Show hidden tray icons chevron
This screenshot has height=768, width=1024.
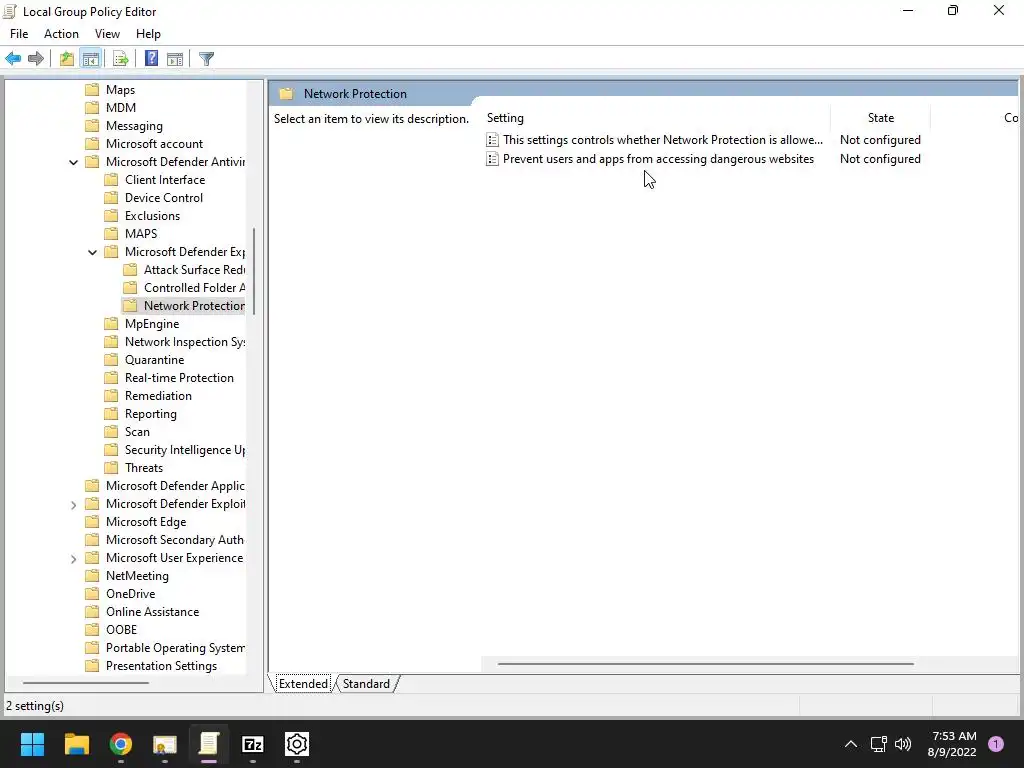(851, 744)
